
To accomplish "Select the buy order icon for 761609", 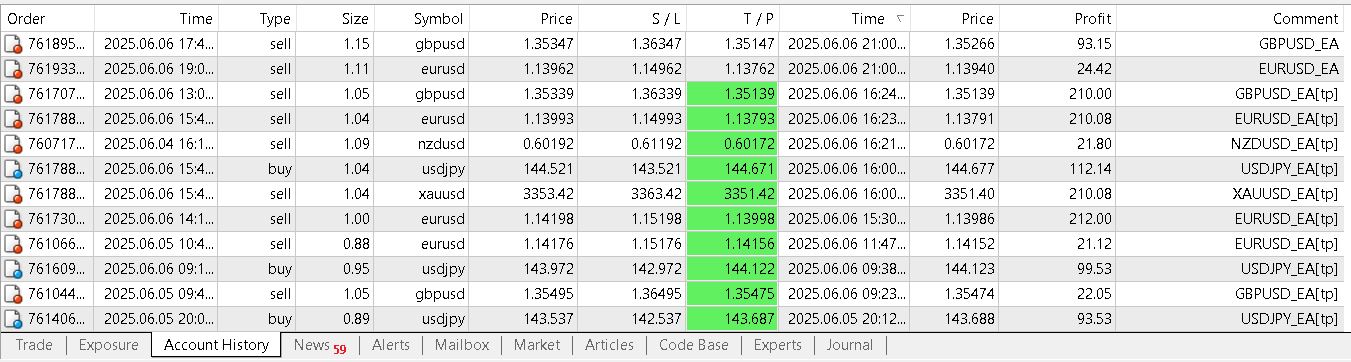I will [13, 269].
